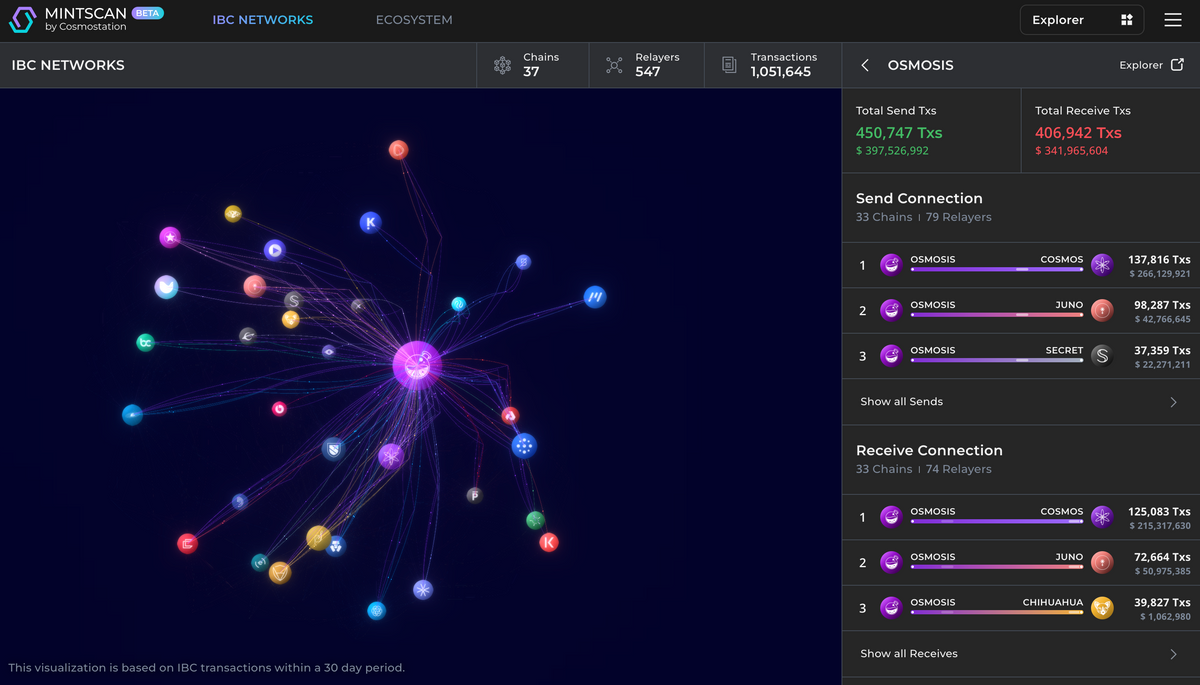Image resolution: width=1200 pixels, height=685 pixels.
Task: Open the Explorer switcher in top bar
Action: coord(1082,20)
